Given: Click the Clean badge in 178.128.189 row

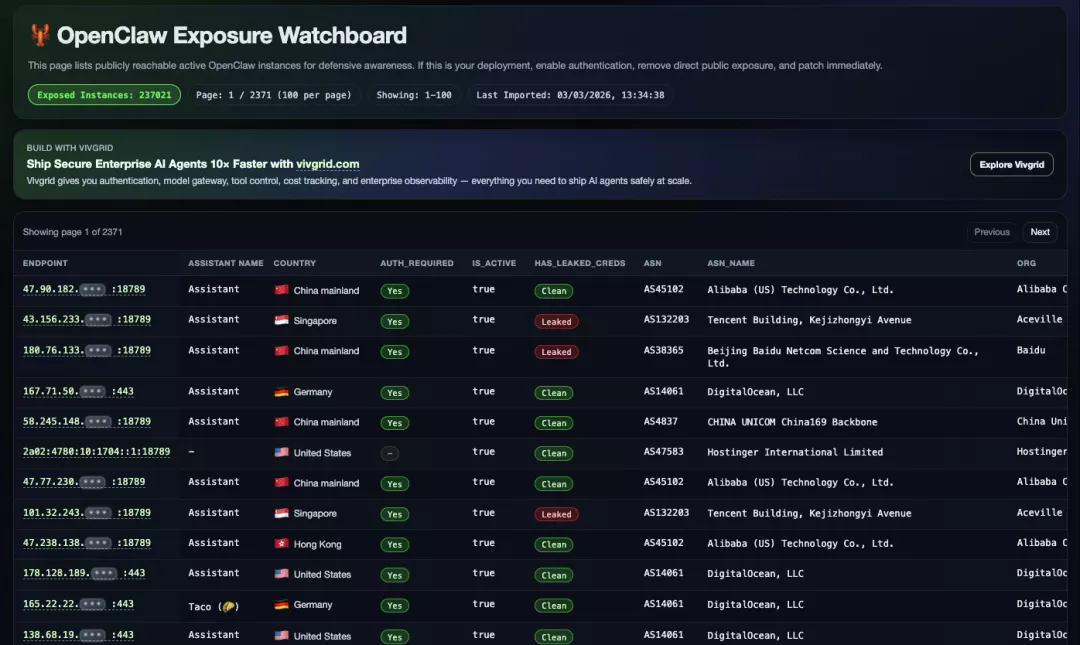Looking at the screenshot, I should pos(554,575).
